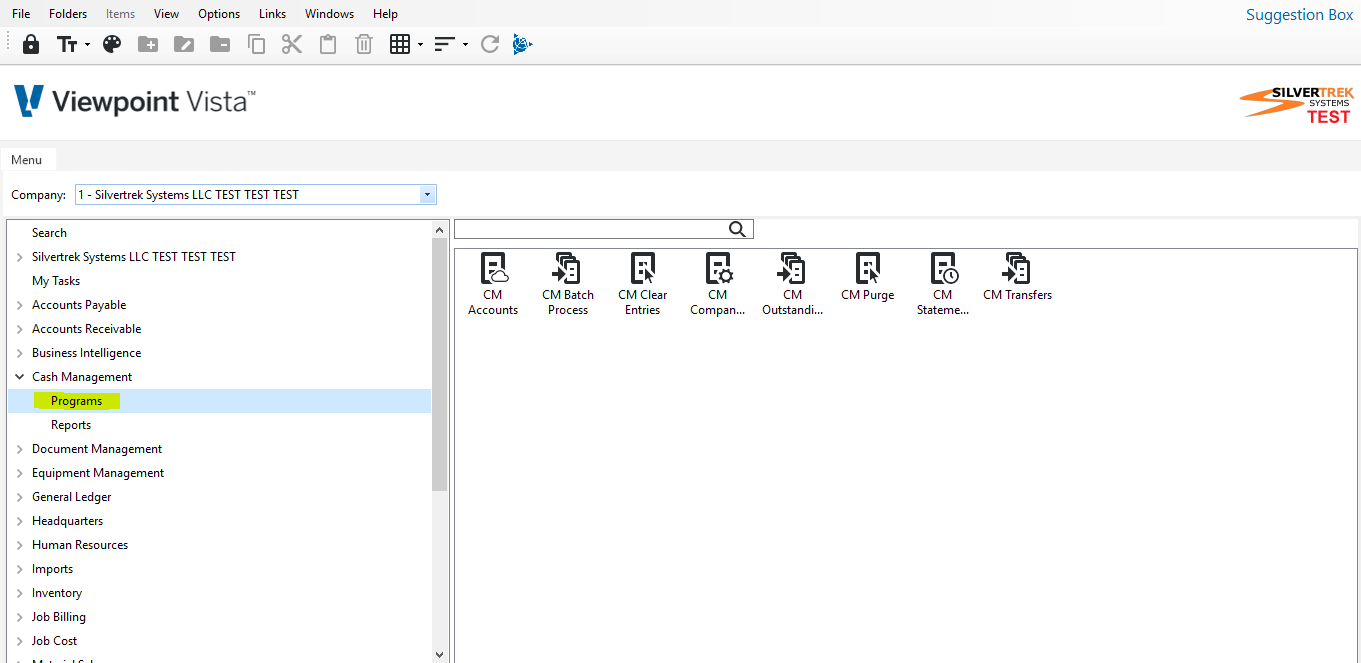This screenshot has width=1361, height=663.
Task: Click the remove folder icon
Action: (x=220, y=44)
